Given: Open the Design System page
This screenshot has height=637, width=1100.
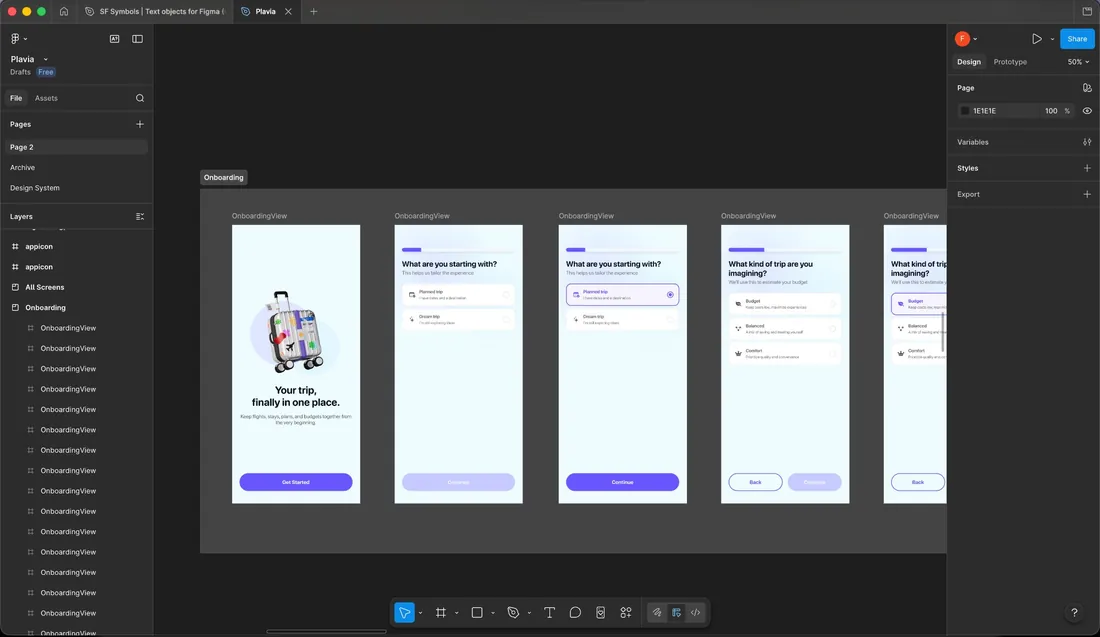Looking at the screenshot, I should [x=34, y=188].
